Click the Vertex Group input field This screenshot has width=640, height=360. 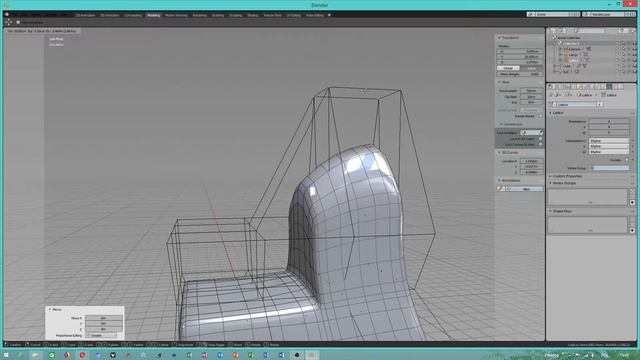pyautogui.click(x=609, y=168)
